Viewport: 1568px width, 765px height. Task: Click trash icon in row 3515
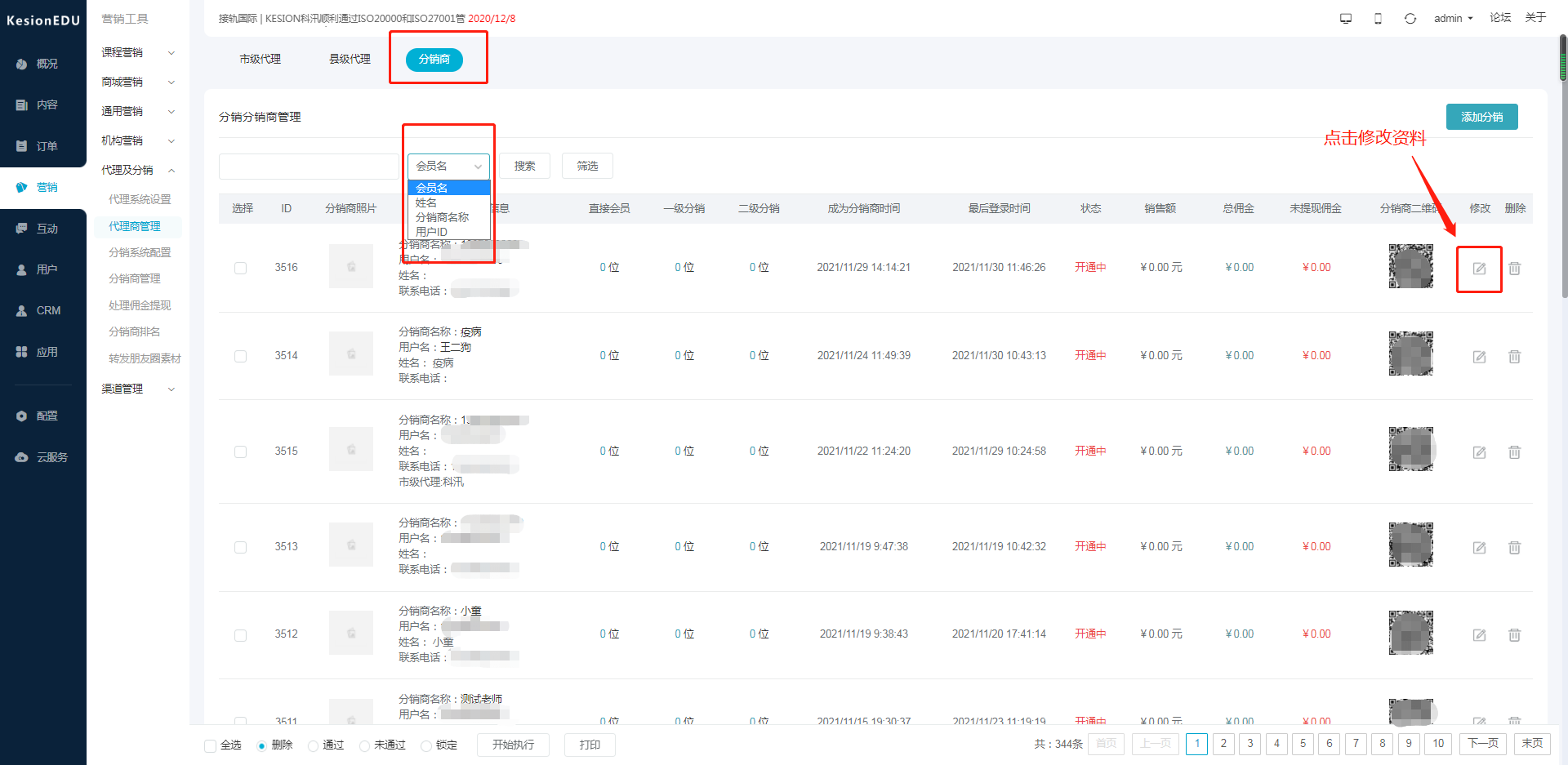1514,452
